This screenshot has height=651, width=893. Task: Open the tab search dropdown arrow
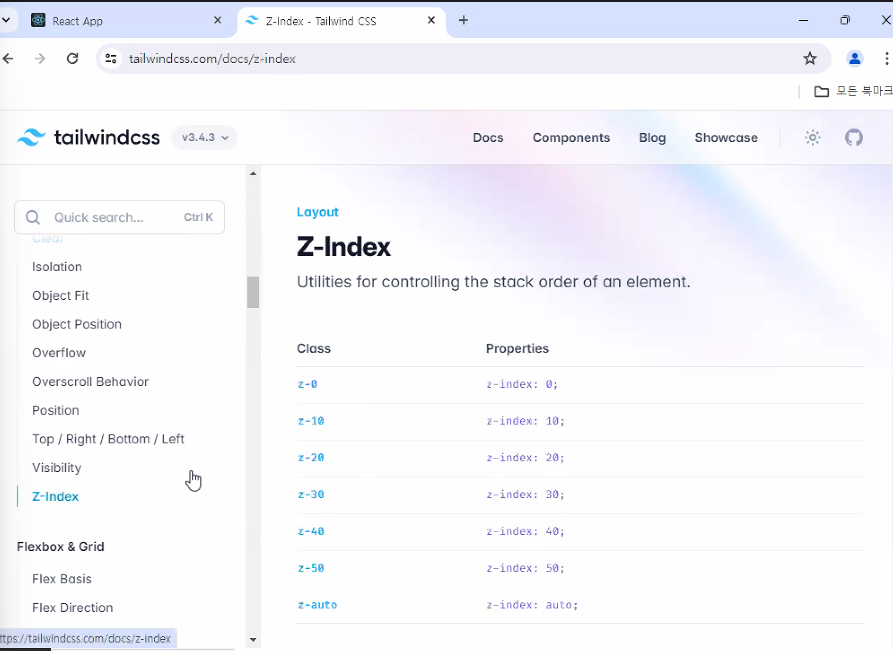point(6,21)
